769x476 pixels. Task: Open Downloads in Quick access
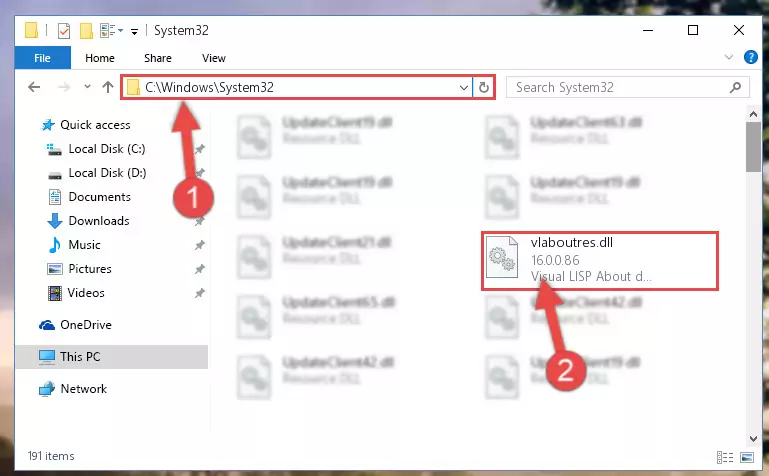(99, 221)
